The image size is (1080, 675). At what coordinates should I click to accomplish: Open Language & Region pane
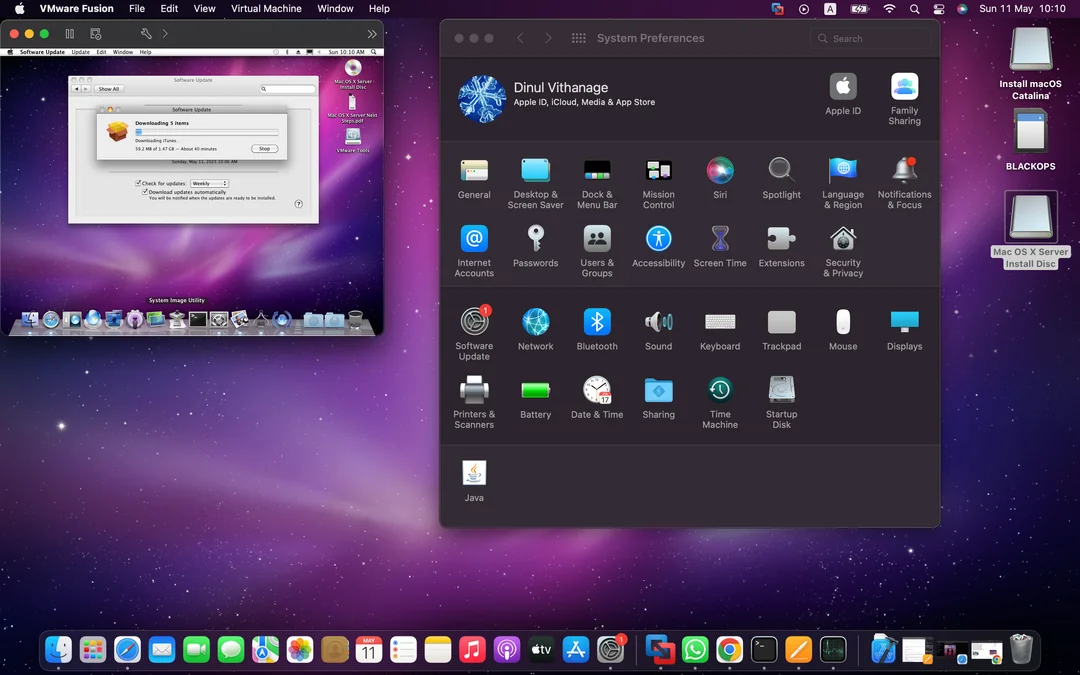click(842, 183)
